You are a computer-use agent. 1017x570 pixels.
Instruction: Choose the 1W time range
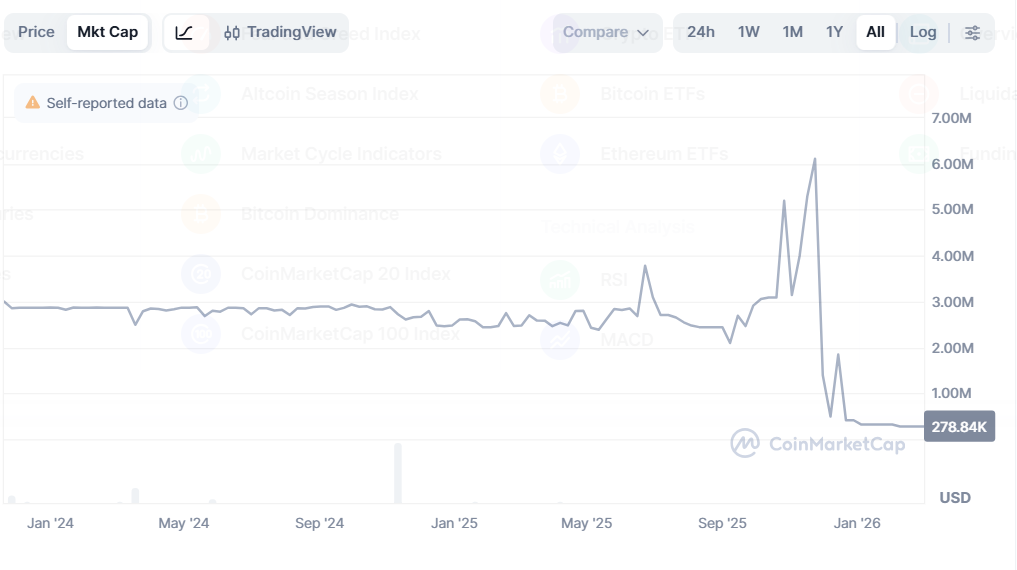tap(749, 32)
